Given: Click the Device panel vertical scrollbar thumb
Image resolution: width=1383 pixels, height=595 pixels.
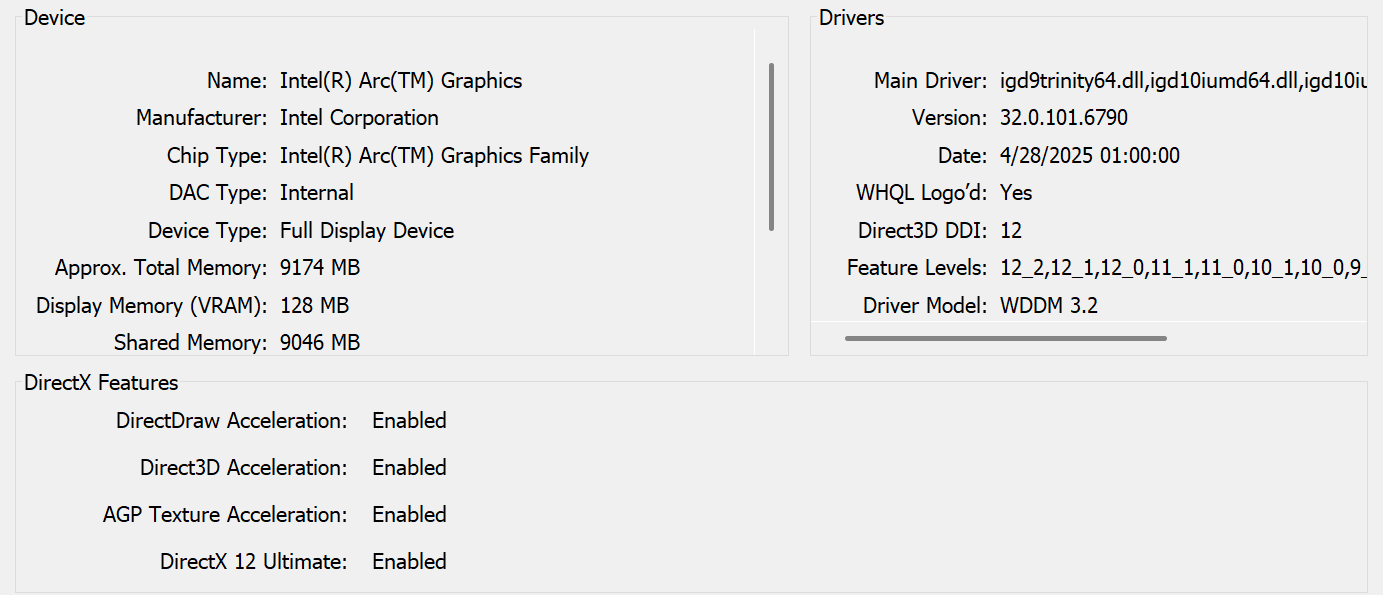Looking at the screenshot, I should (771, 147).
